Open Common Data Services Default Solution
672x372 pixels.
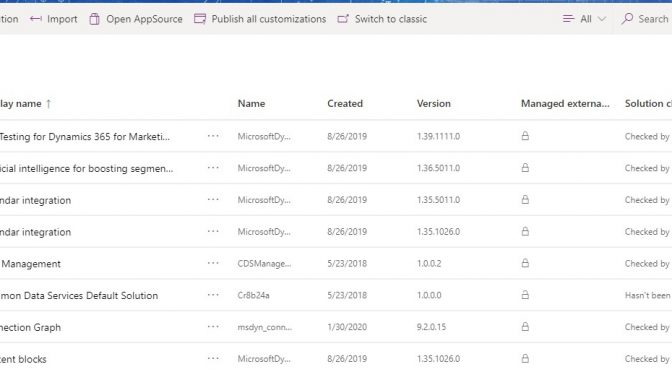coord(79,295)
